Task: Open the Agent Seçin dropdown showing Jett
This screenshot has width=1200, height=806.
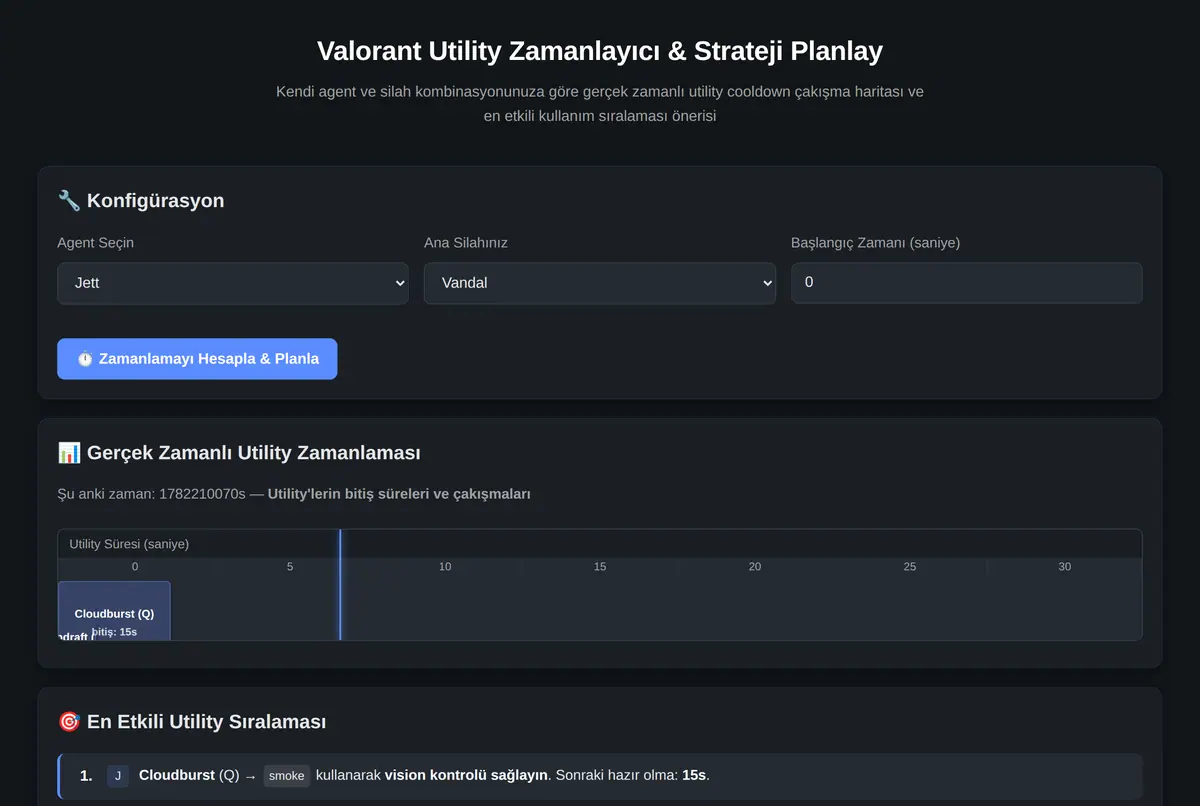Action: tap(233, 283)
